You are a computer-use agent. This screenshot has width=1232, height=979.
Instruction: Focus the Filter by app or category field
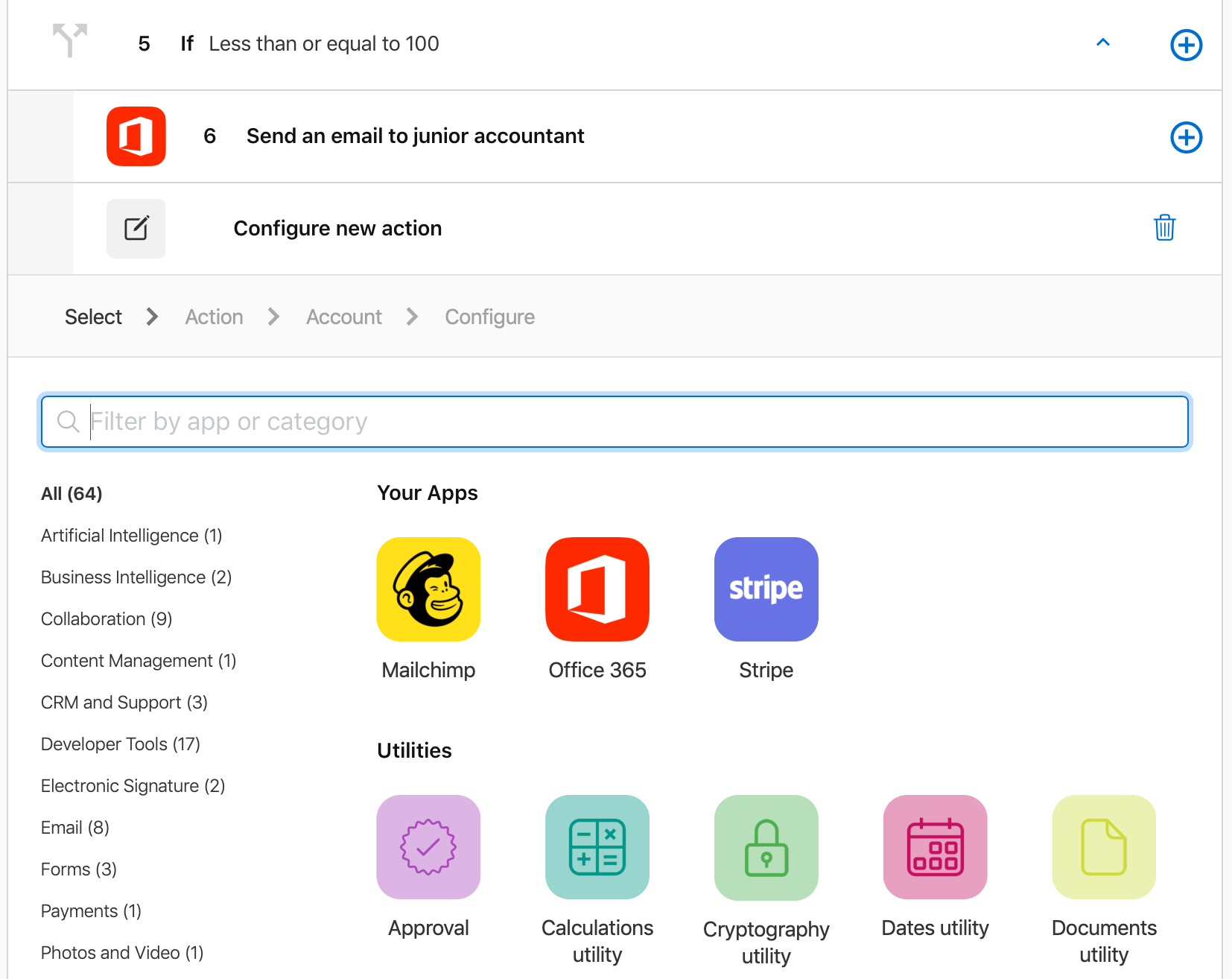pyautogui.click(x=615, y=422)
